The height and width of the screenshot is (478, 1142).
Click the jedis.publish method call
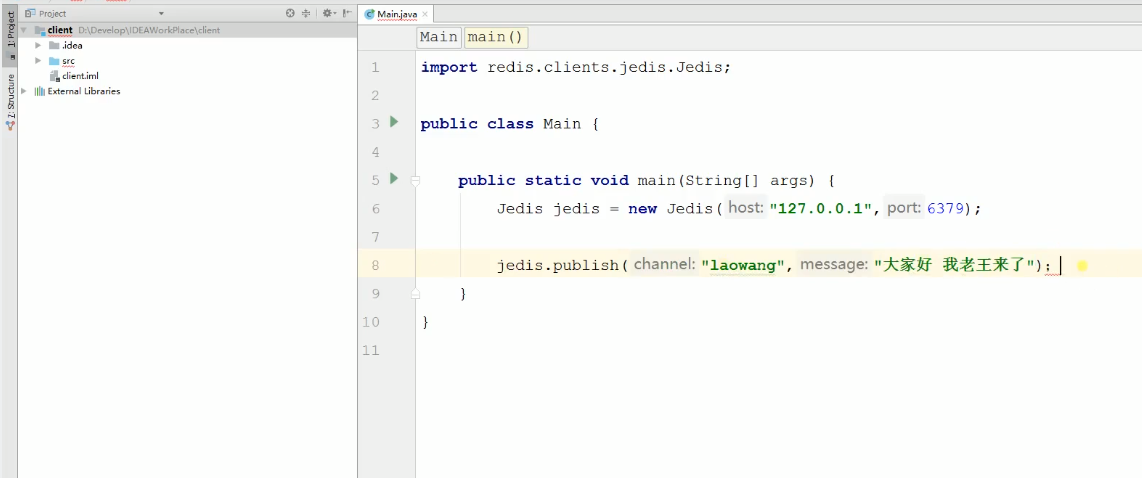pyautogui.click(x=557, y=266)
